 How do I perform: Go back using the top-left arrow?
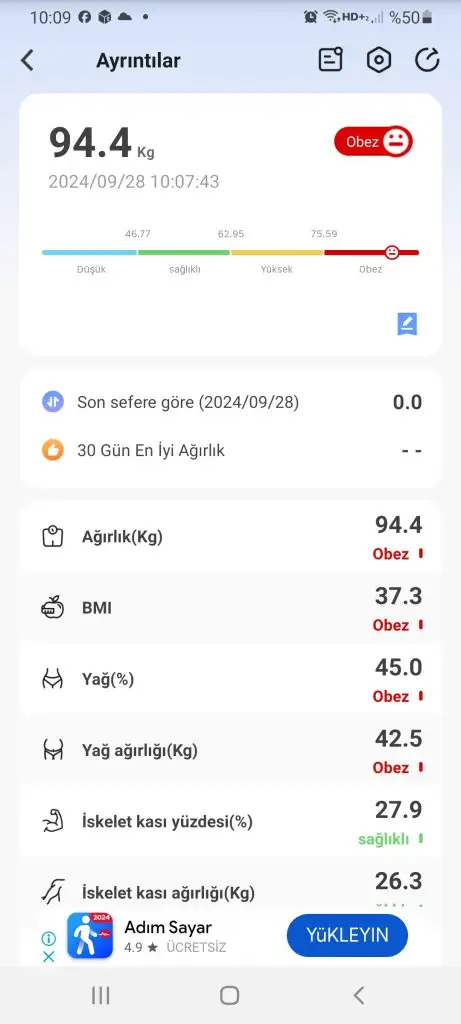click(x=27, y=61)
